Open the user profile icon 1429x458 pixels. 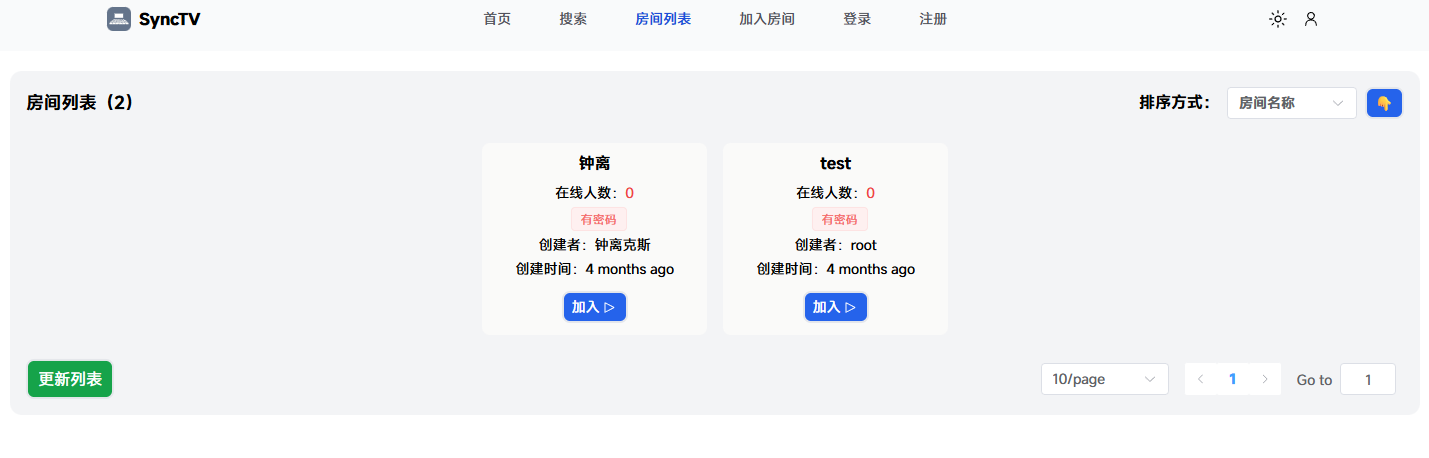point(1311,19)
